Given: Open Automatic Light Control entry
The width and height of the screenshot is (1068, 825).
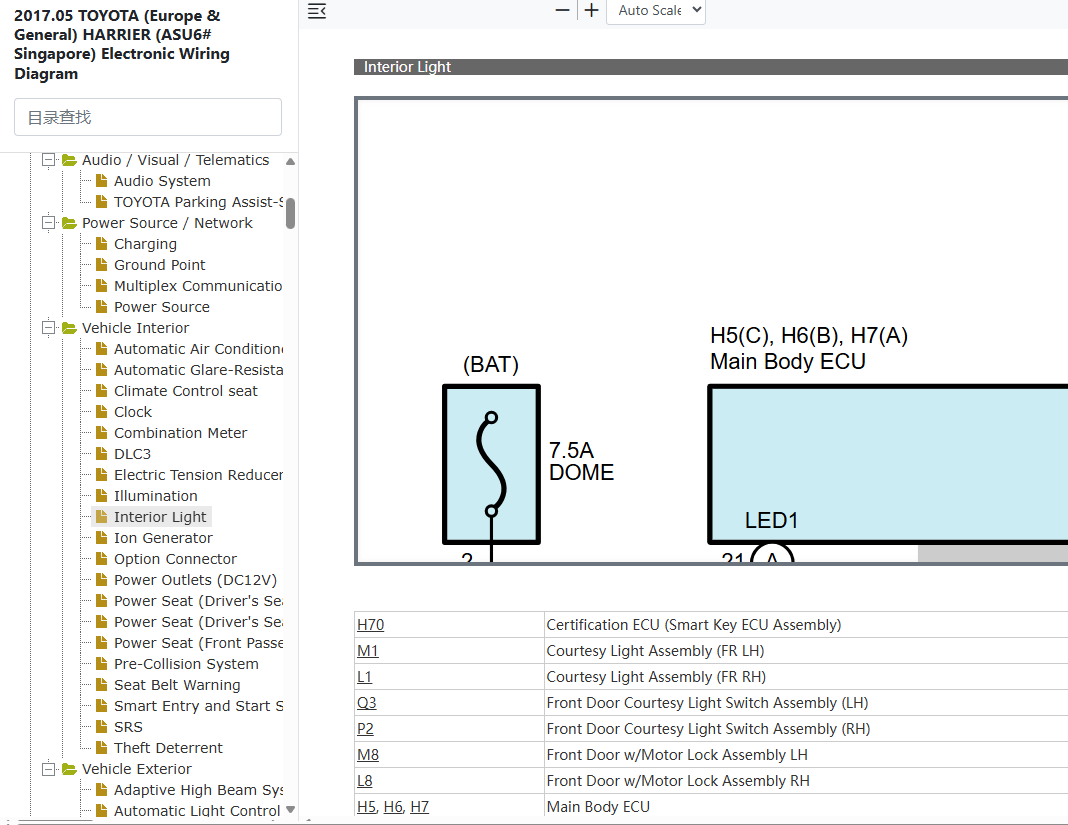Looking at the screenshot, I should click(197, 811).
